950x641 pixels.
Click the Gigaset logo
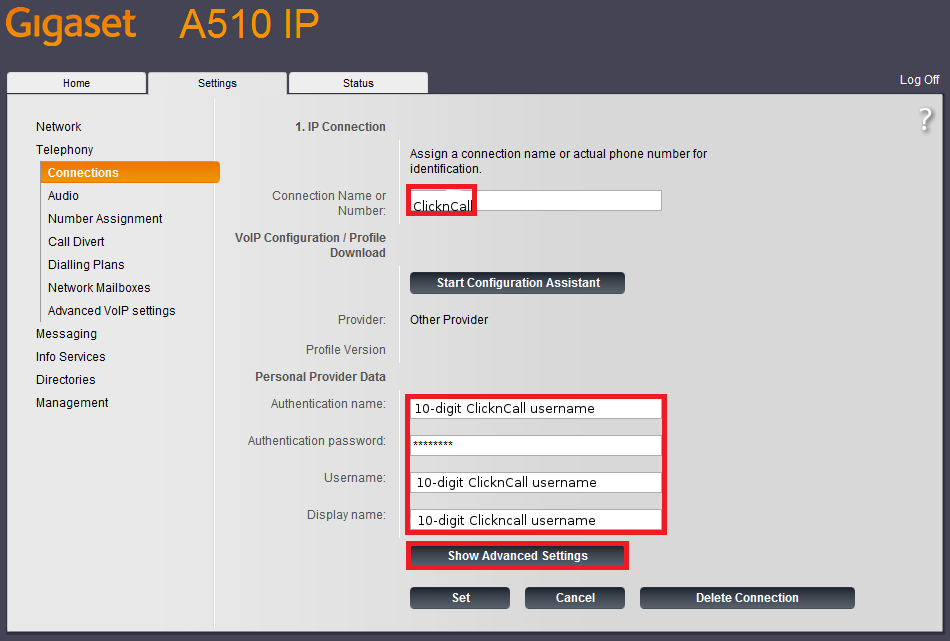(71, 24)
